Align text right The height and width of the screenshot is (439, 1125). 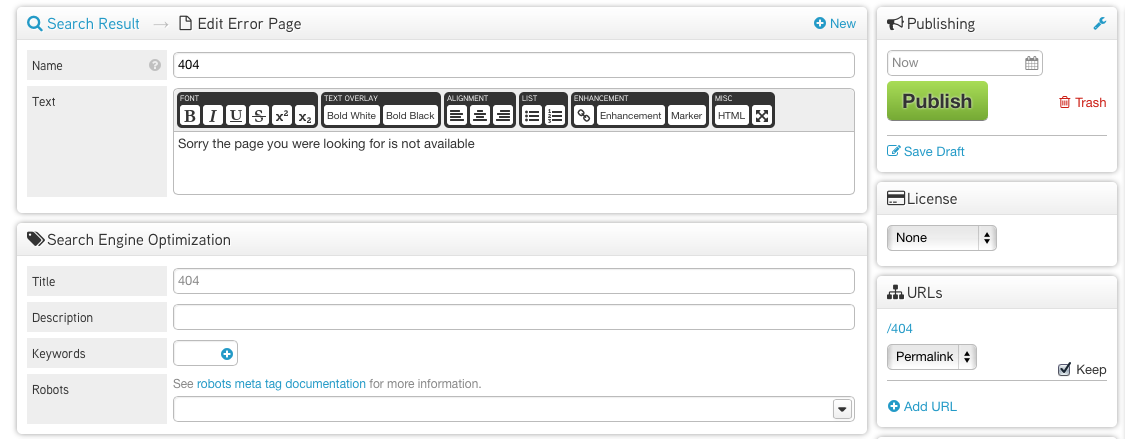click(x=503, y=115)
